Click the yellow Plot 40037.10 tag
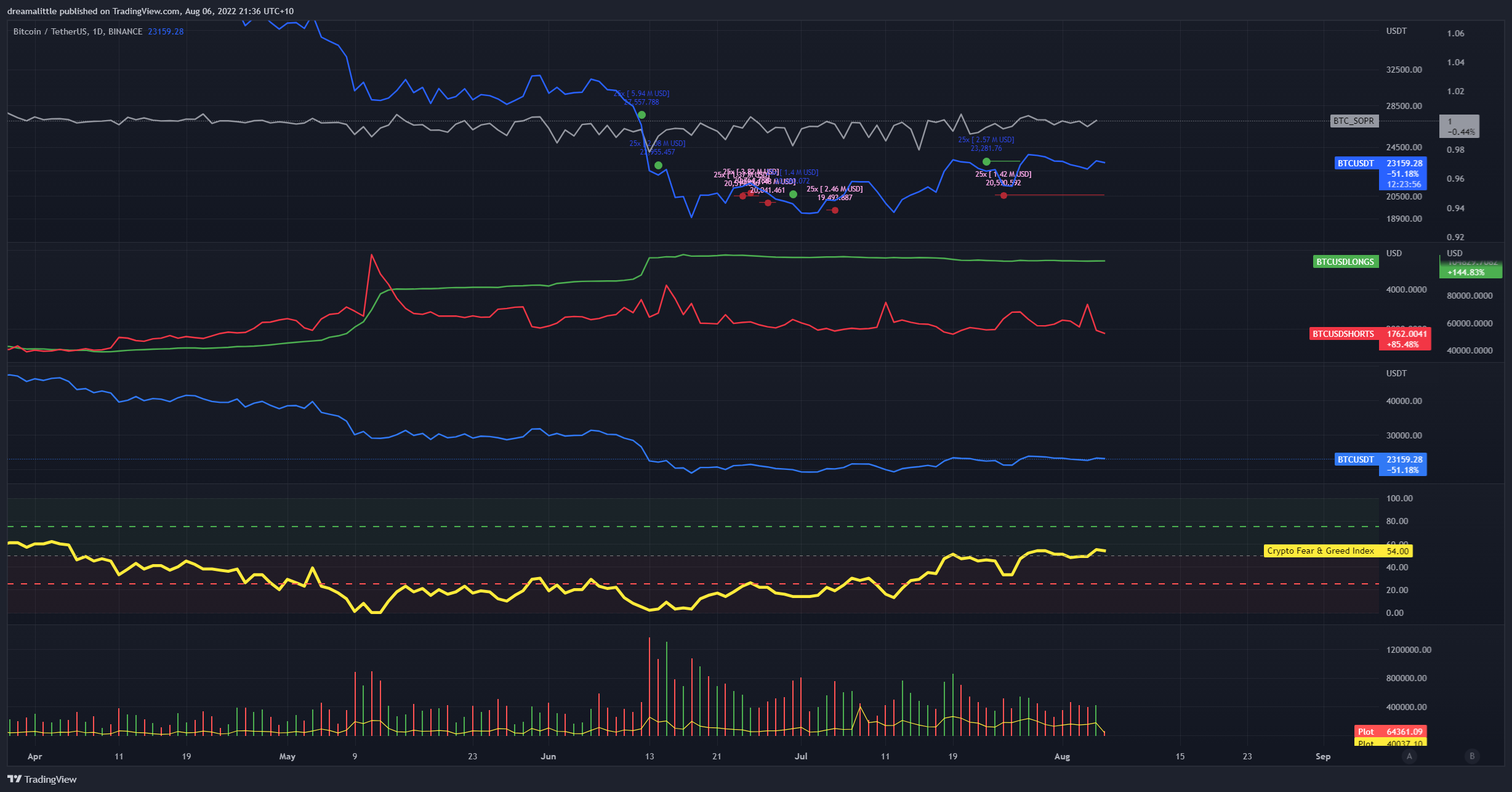This screenshot has width=1512, height=792. coord(1390,743)
